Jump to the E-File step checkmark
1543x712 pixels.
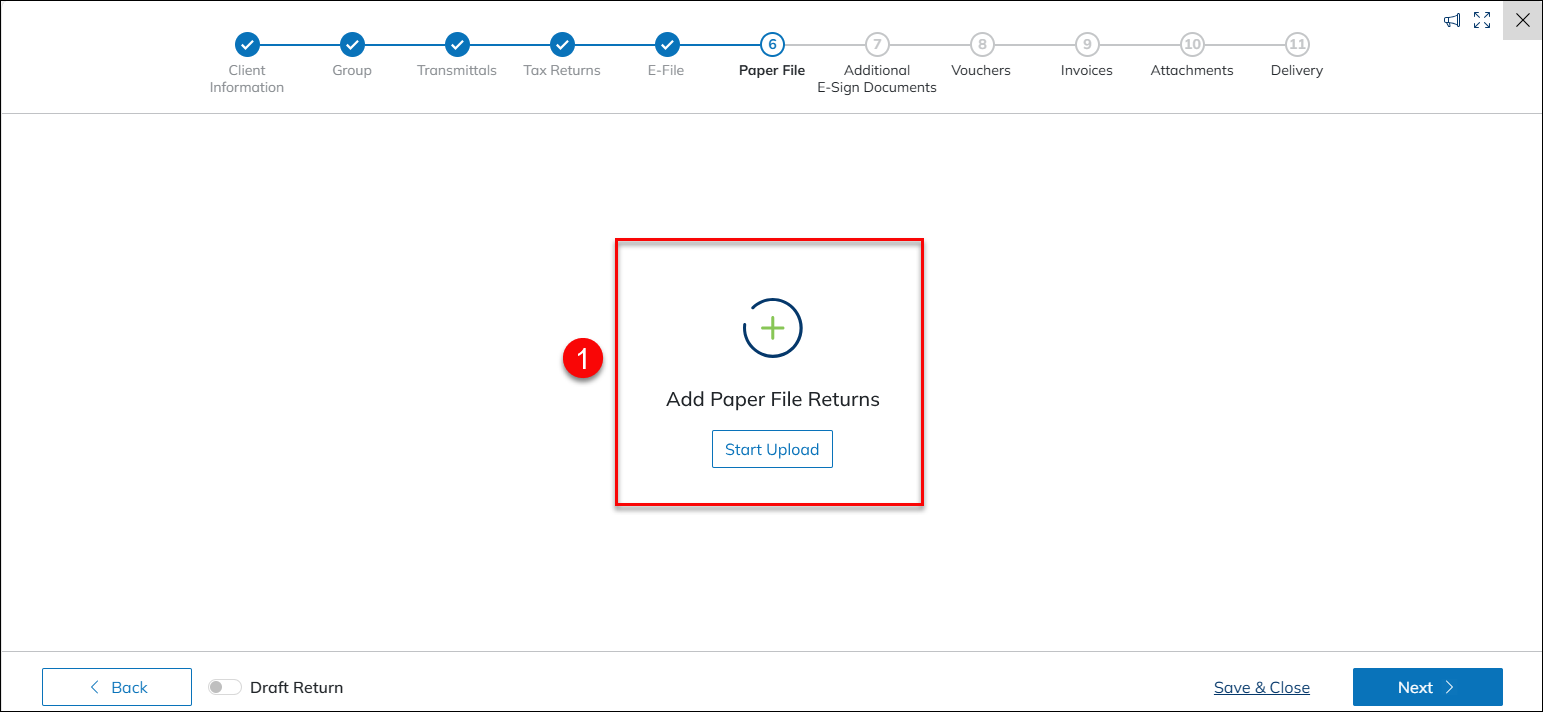click(667, 45)
